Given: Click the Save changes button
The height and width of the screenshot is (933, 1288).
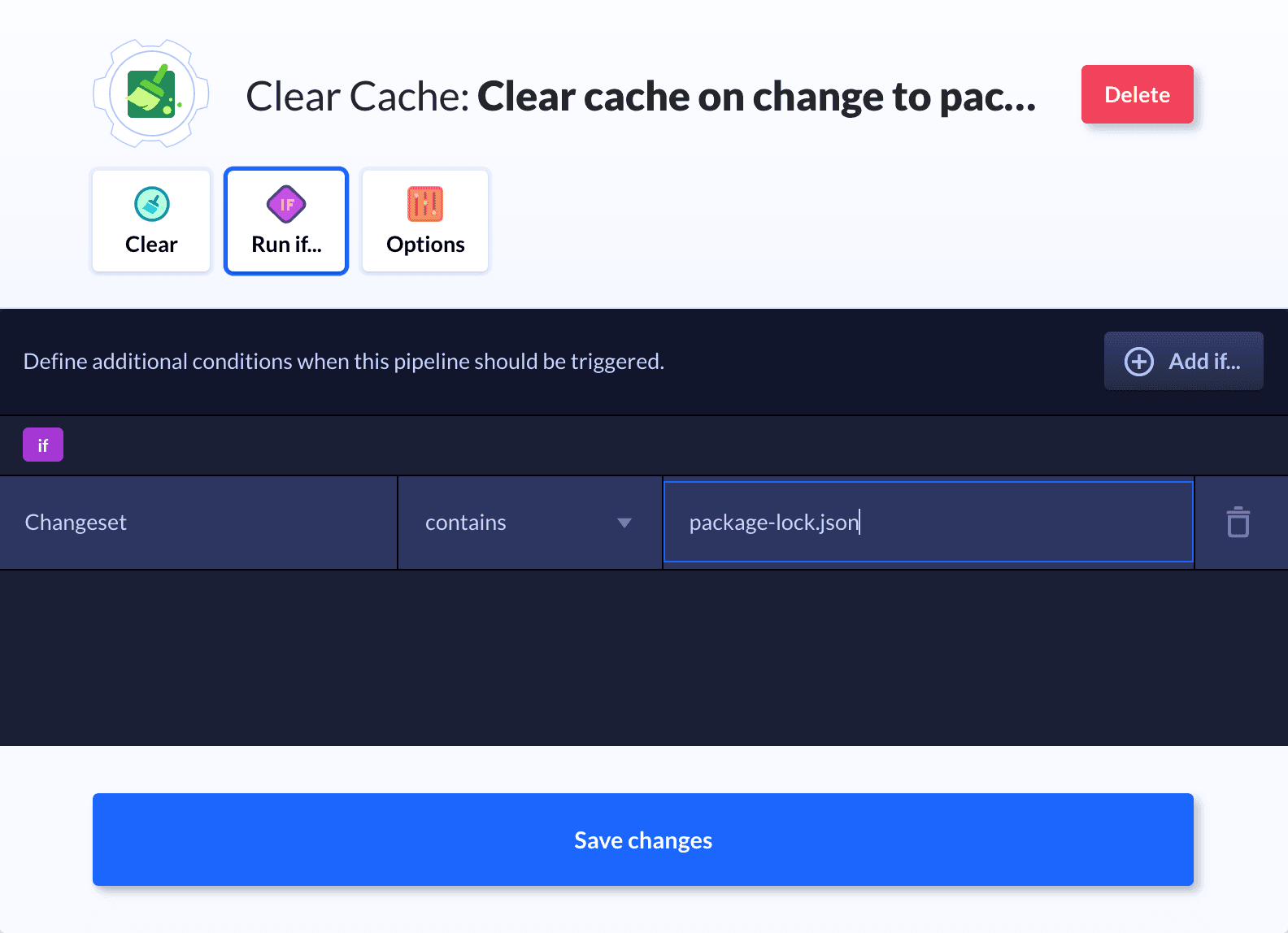Looking at the screenshot, I should coord(642,840).
